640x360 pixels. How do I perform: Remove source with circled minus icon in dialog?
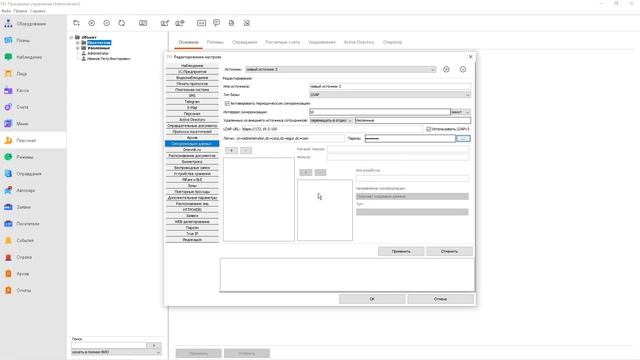(x=463, y=69)
